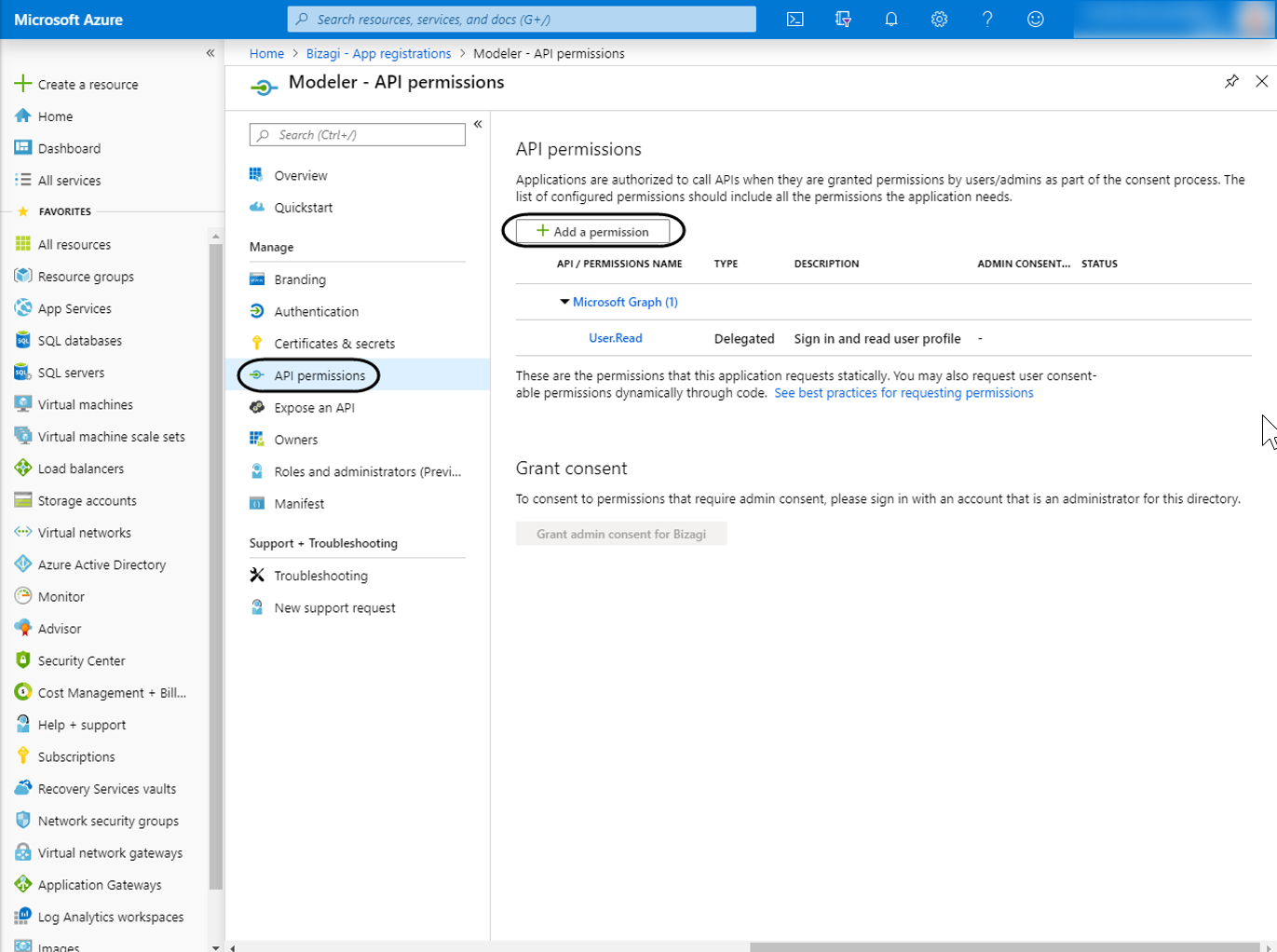This screenshot has height=952, width=1277.
Task: Select API permissions menu item
Action: tap(358, 374)
